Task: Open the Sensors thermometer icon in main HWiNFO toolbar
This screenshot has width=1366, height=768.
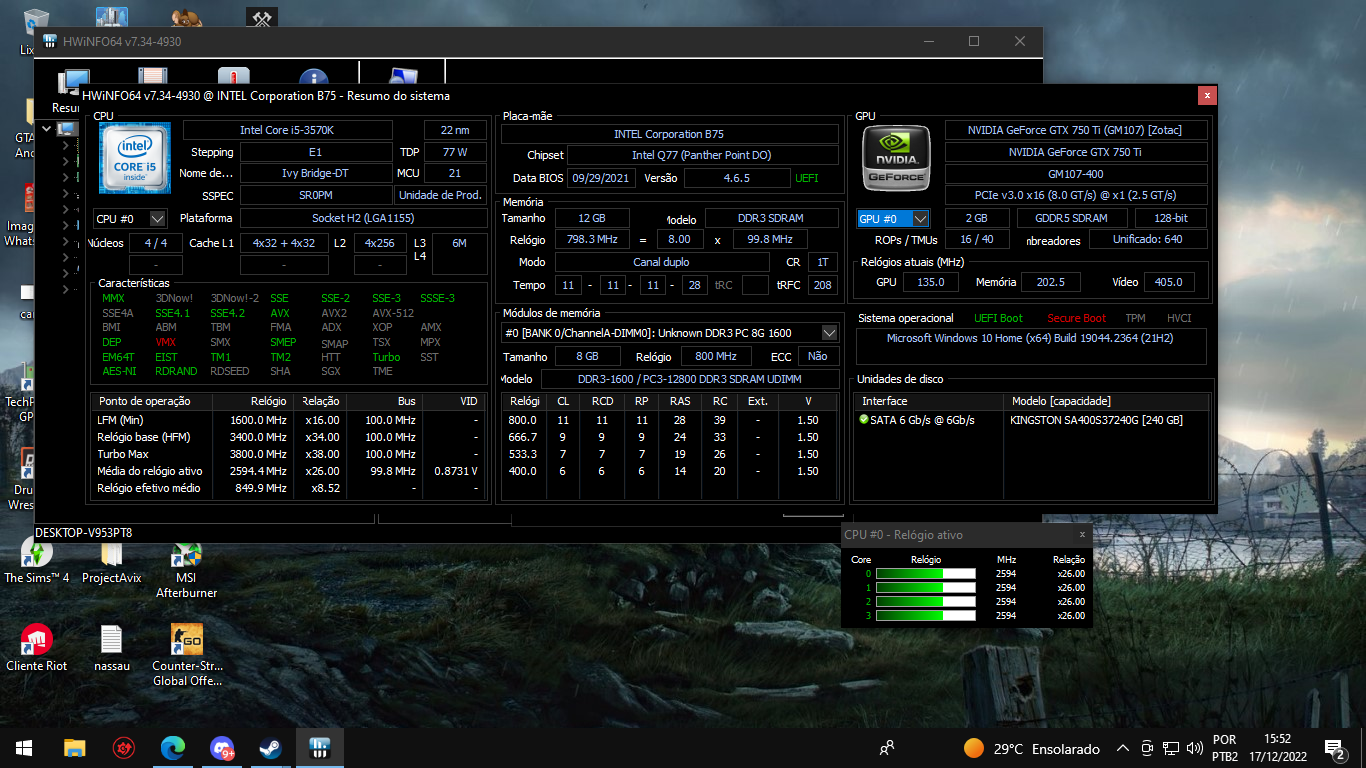Action: 233,78
